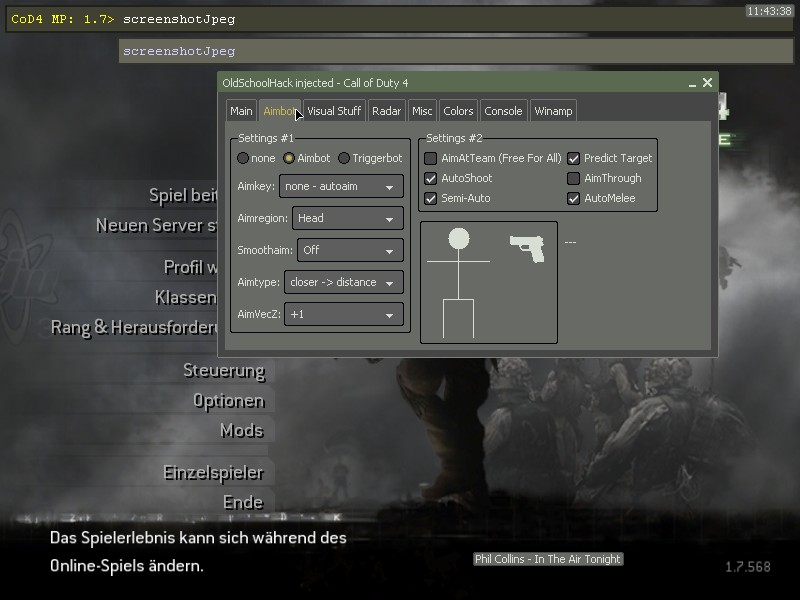Close the OldSchoolHack injected window

[707, 83]
